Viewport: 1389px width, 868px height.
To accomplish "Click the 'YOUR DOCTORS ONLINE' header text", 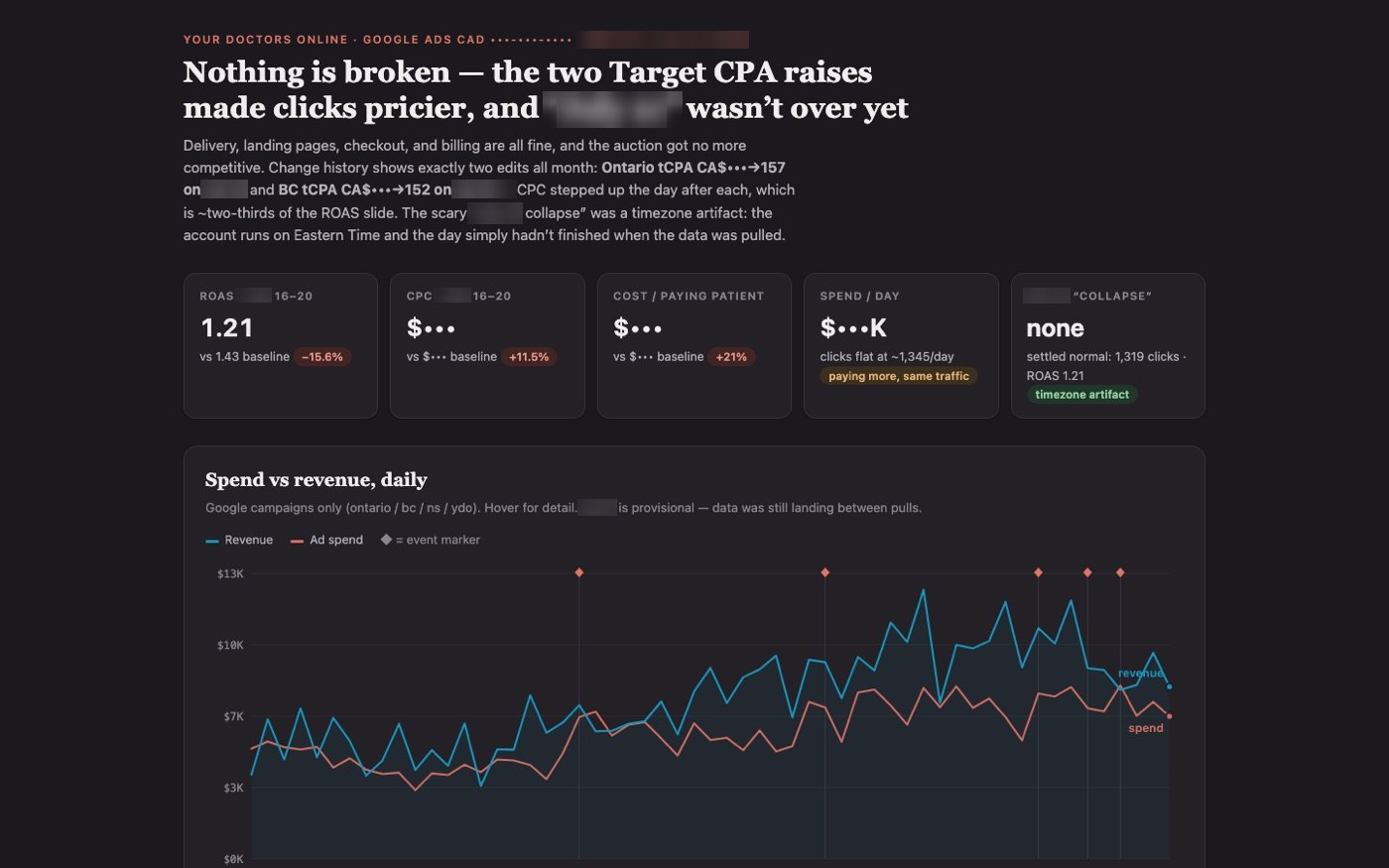I will [x=266, y=40].
